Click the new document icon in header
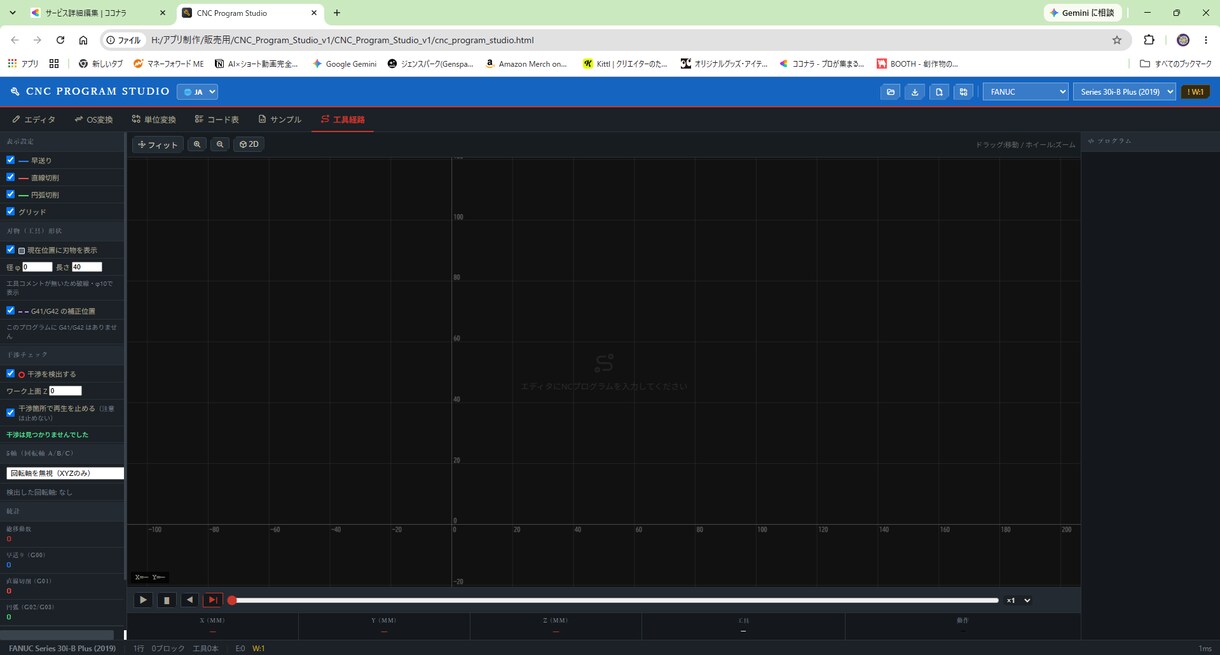Image resolution: width=1220 pixels, height=655 pixels. [939, 92]
